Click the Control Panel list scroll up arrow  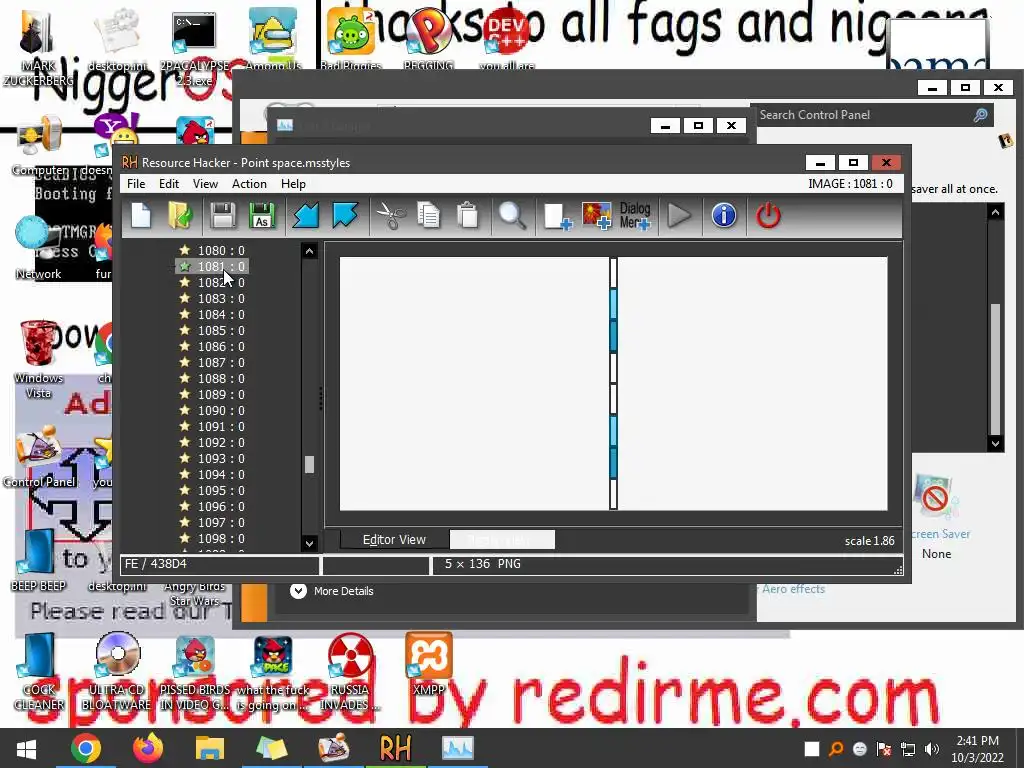pos(995,212)
